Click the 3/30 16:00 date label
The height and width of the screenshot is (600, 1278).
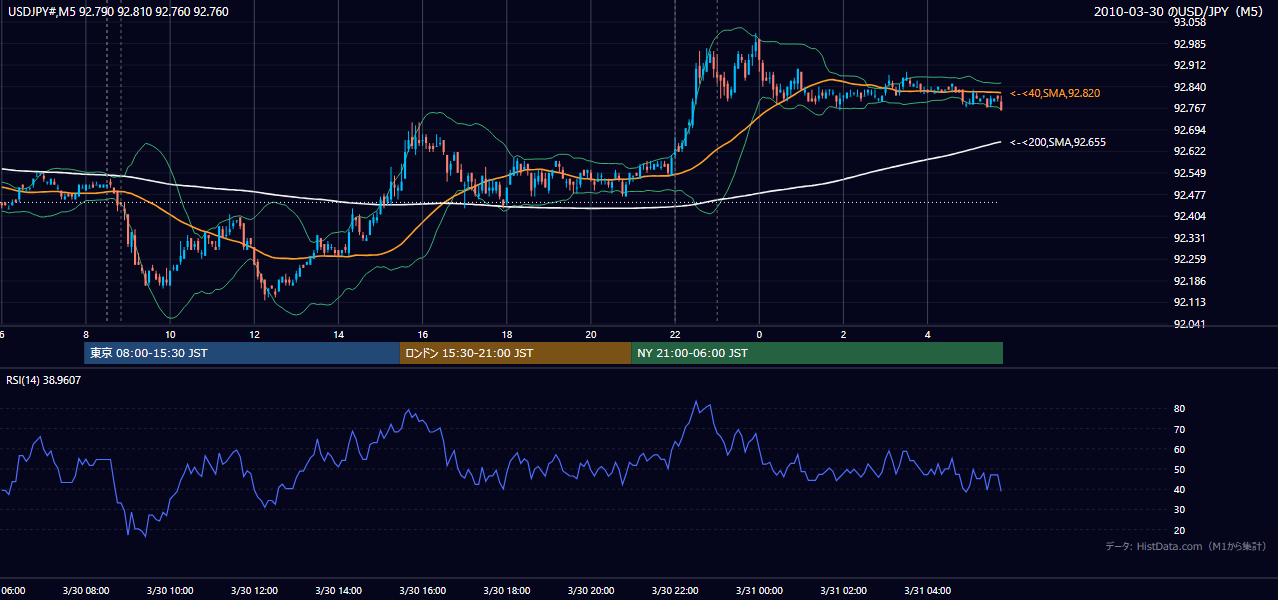point(422,590)
